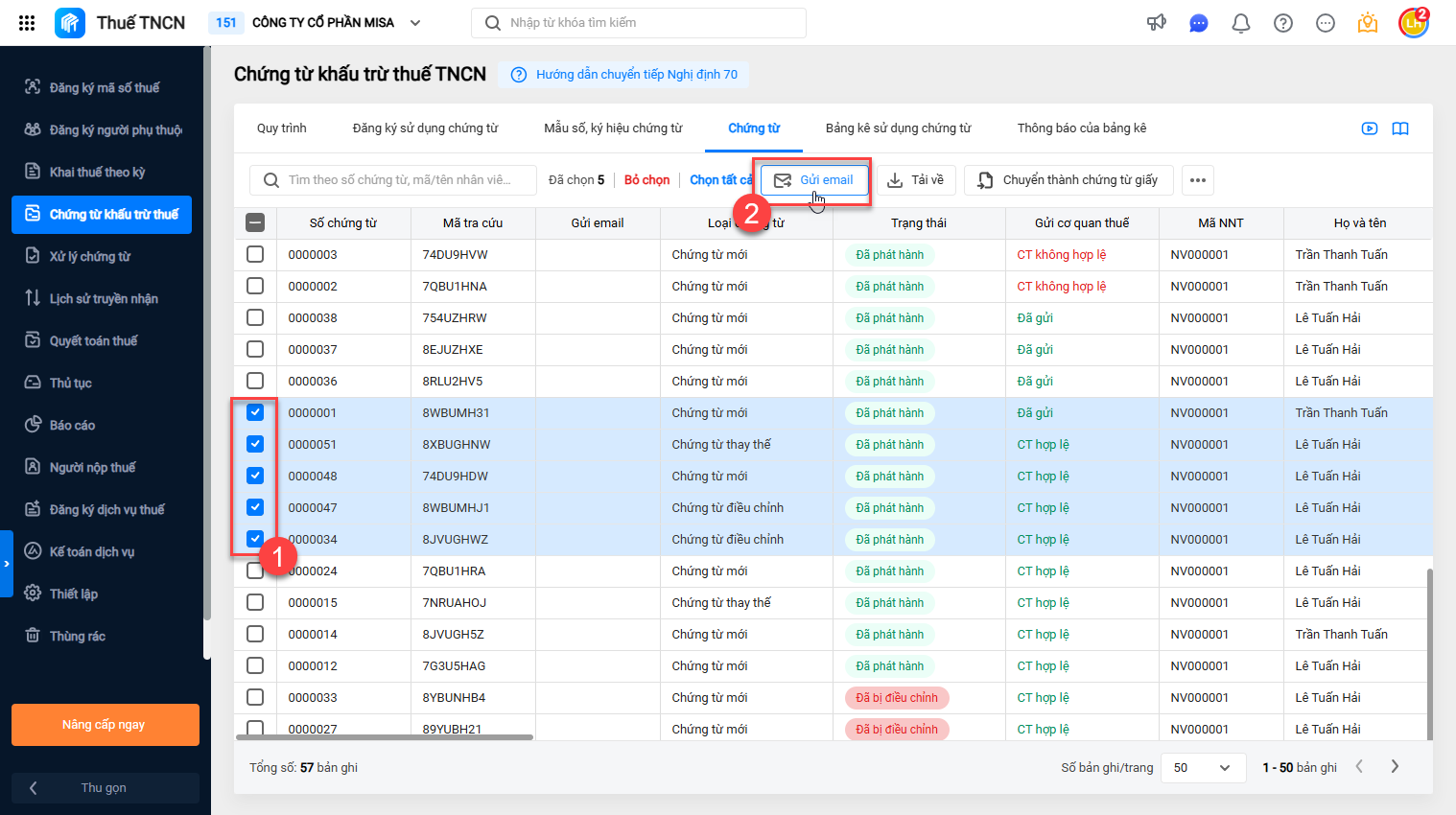Open the video tutorial icon
The width and height of the screenshot is (1456, 815).
coord(1370,128)
